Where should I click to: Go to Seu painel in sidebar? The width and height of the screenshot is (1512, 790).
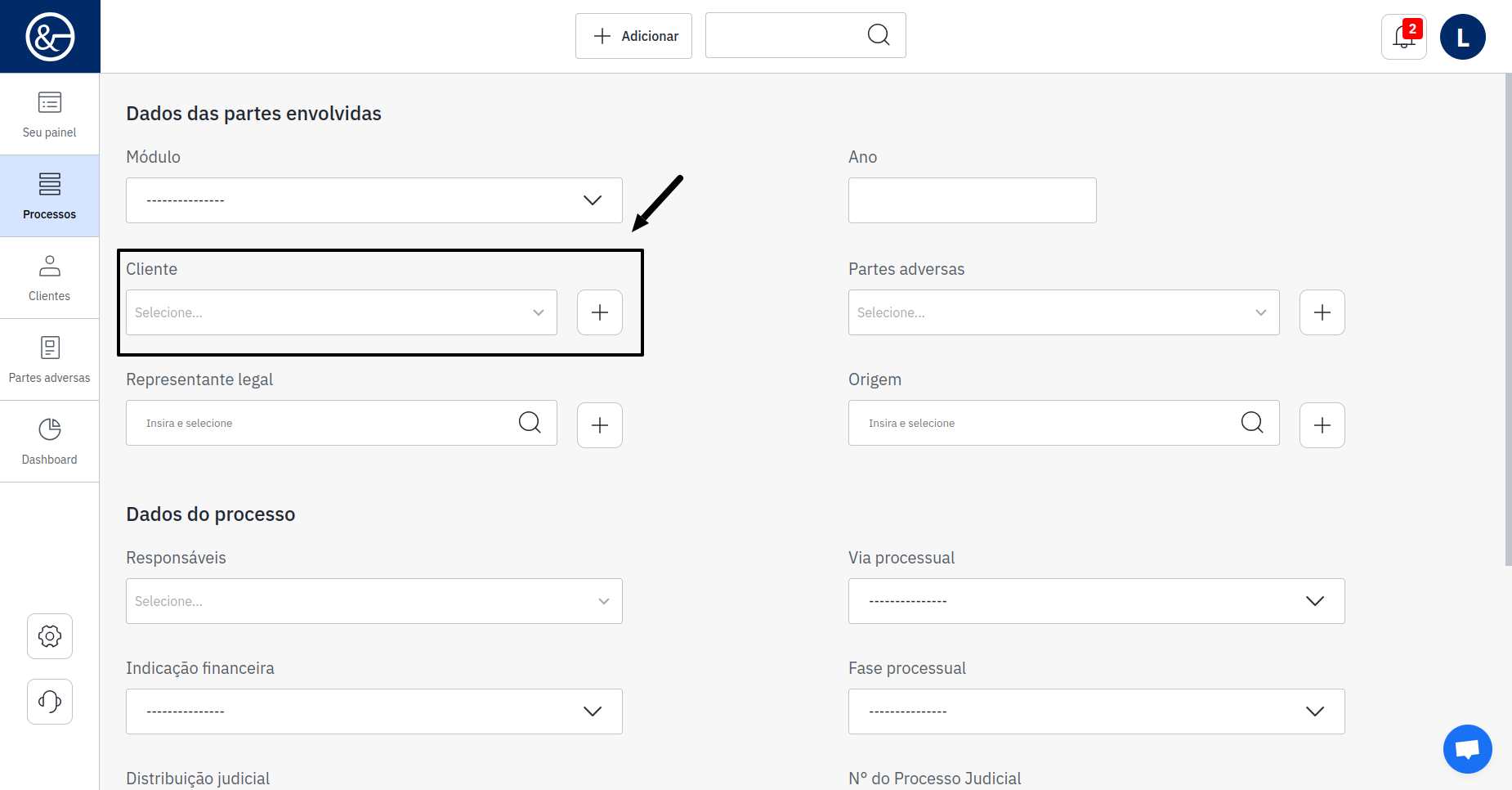click(x=50, y=114)
